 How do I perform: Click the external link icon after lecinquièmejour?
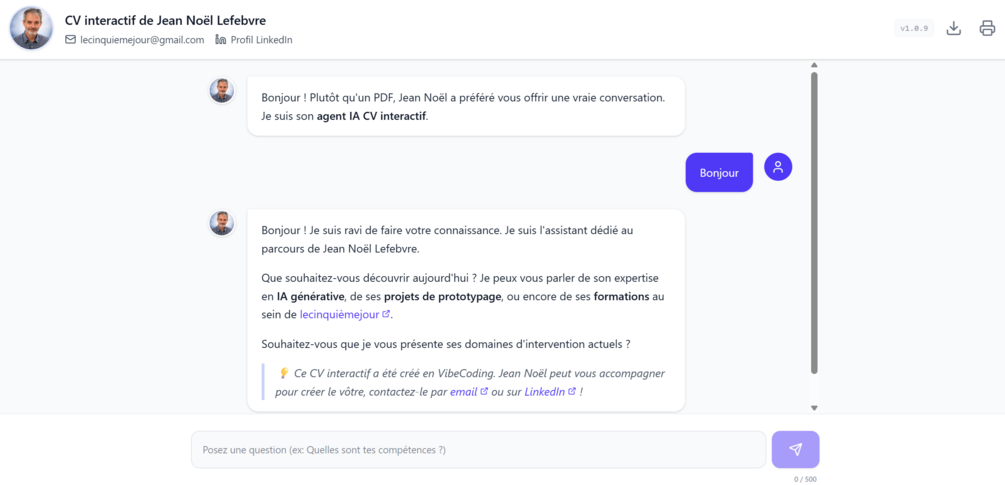386,315
